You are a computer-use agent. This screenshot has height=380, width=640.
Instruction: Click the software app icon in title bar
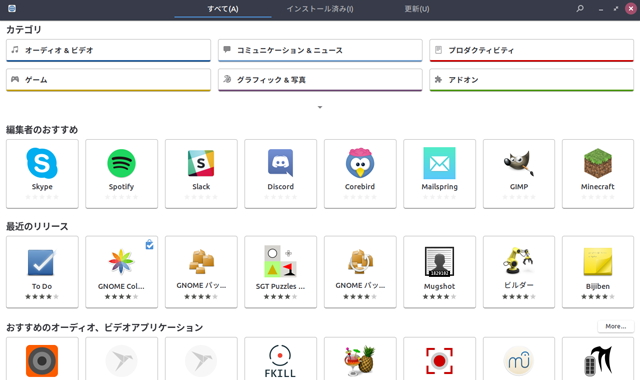click(12, 9)
